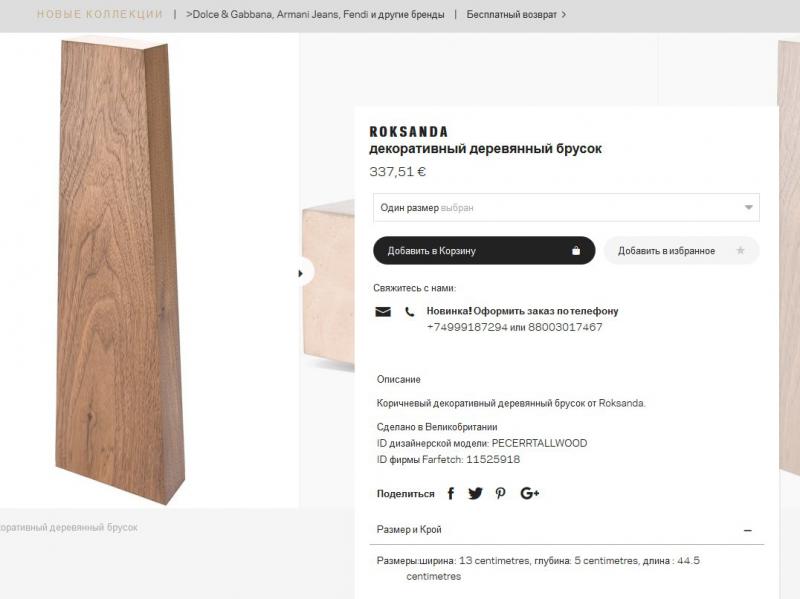800x599 pixels.
Task: Toggle Добавить в избранное favorite
Action: pyautogui.click(x=681, y=251)
